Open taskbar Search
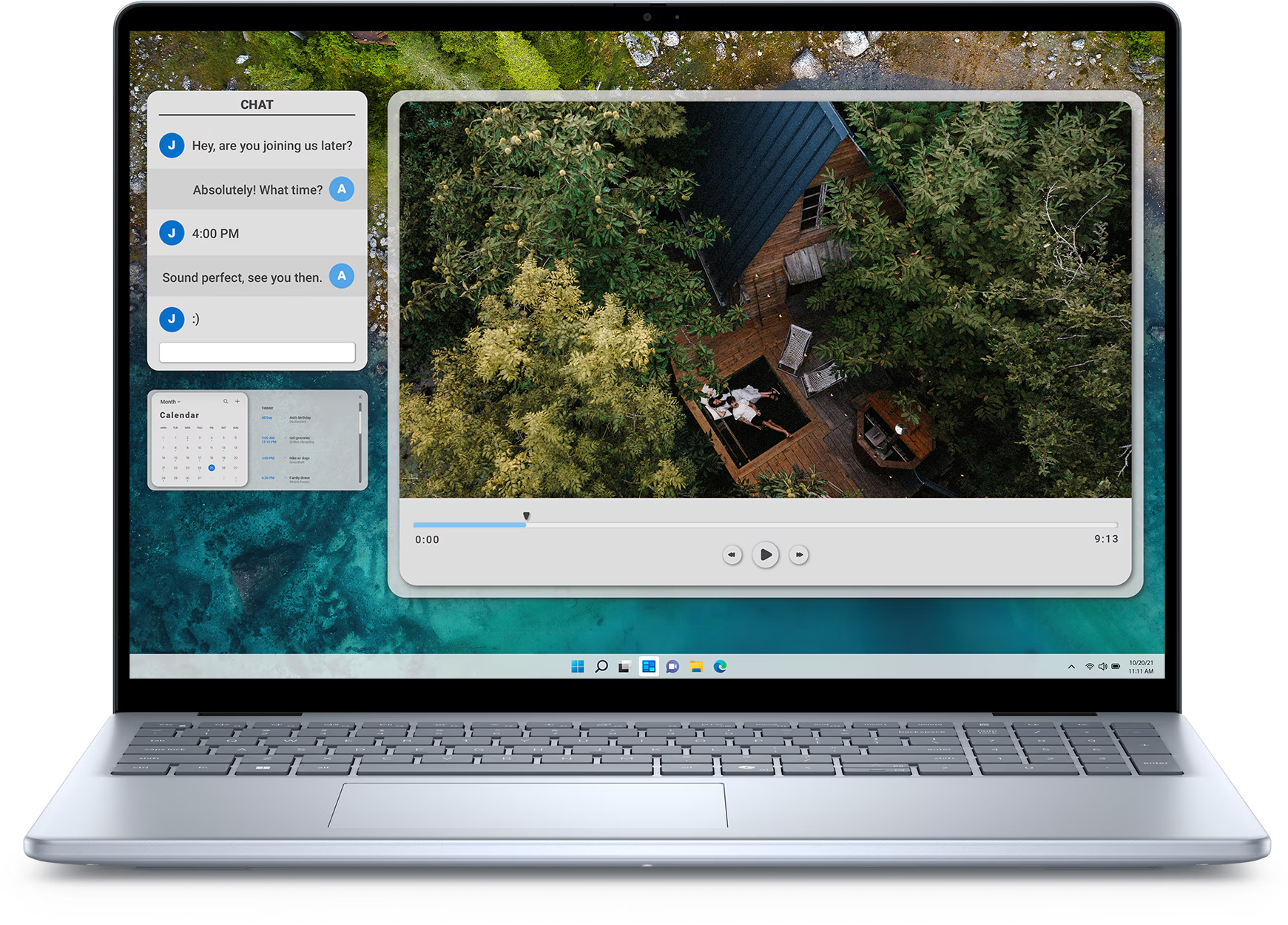This screenshot has width=1288, height=925. click(x=601, y=667)
